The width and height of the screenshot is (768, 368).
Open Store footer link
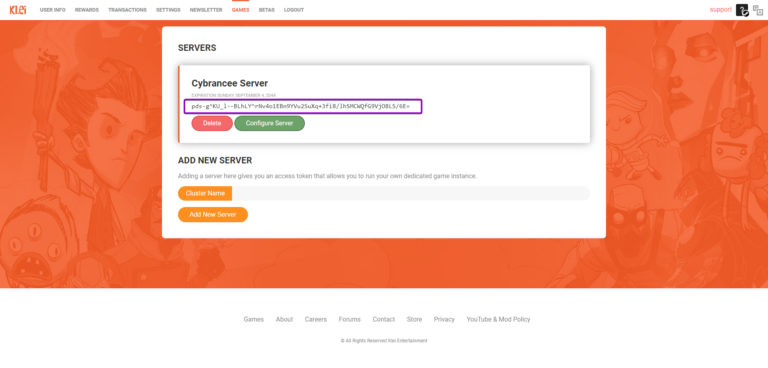coord(414,319)
